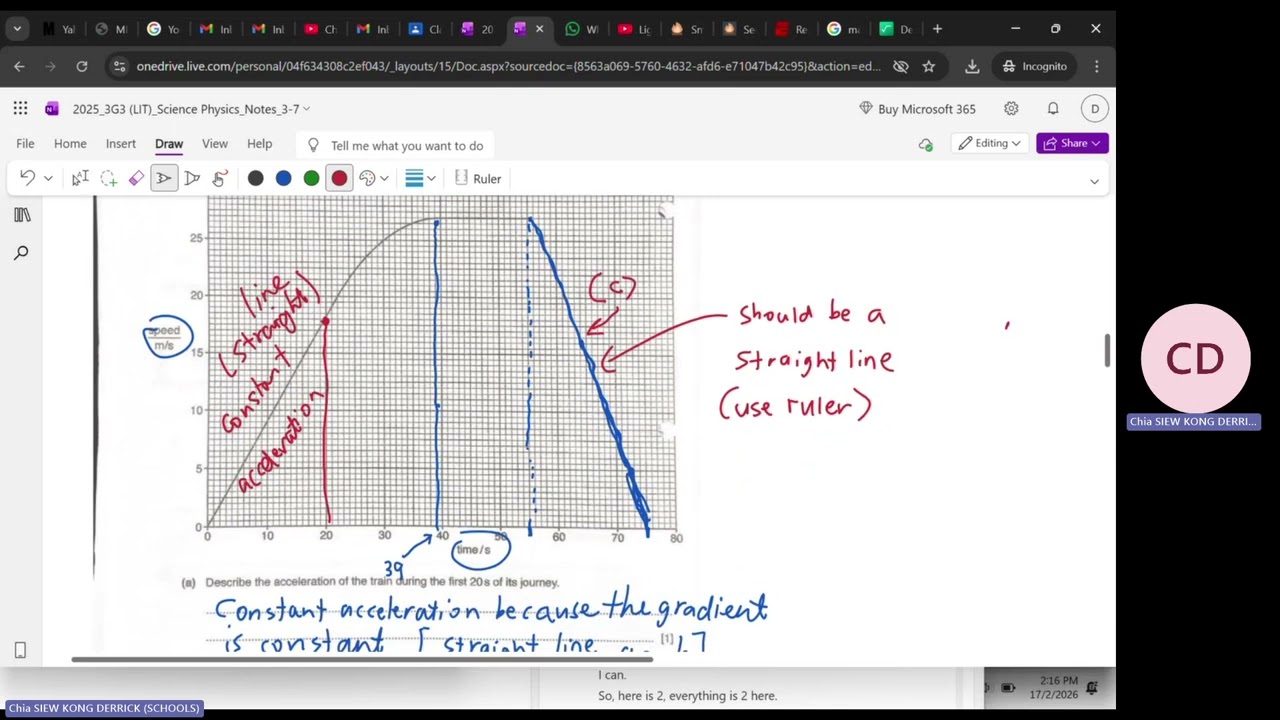
Task: Open the Editing mode dropdown
Action: coord(989,143)
